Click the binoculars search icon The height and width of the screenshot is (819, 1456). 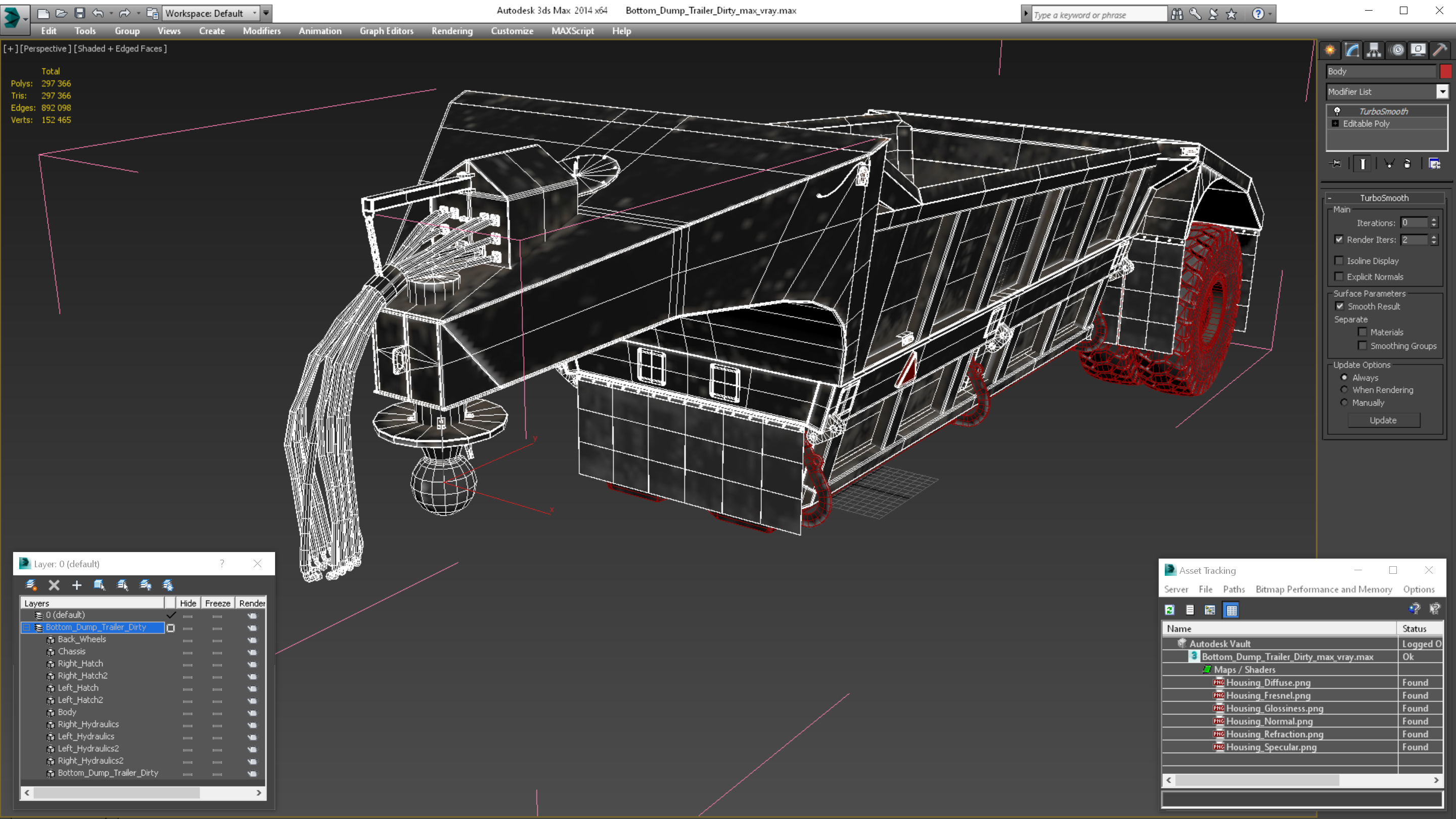coord(1177,14)
